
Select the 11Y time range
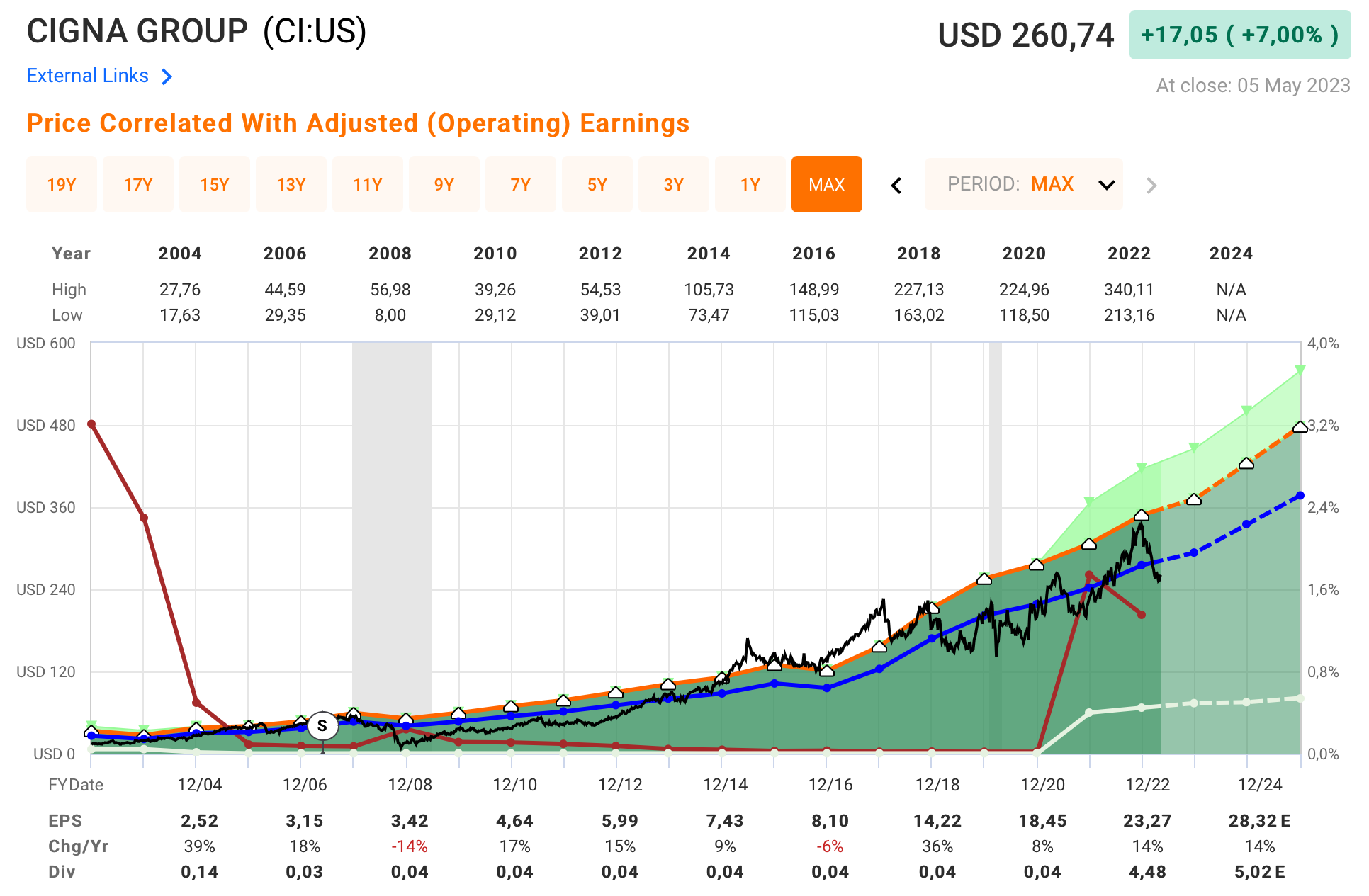point(368,185)
